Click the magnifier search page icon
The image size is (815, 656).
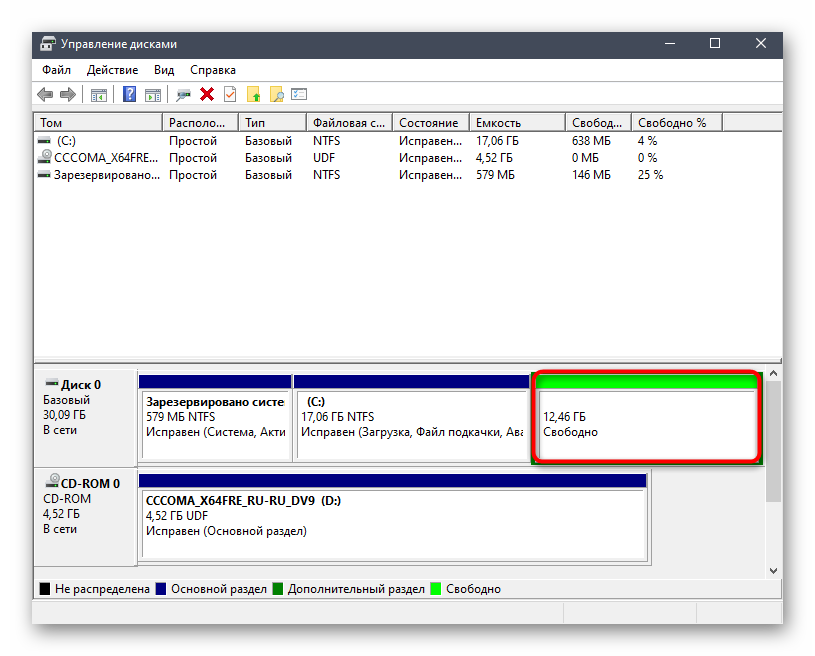click(x=276, y=94)
